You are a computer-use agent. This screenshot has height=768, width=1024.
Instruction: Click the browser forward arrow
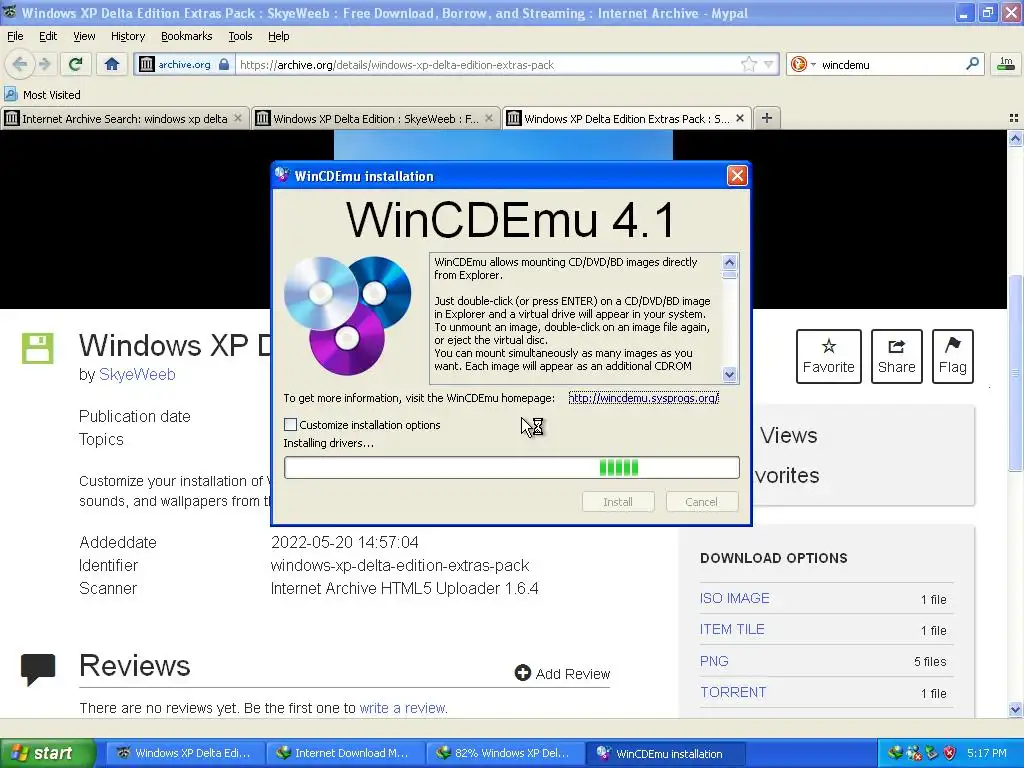click(44, 64)
